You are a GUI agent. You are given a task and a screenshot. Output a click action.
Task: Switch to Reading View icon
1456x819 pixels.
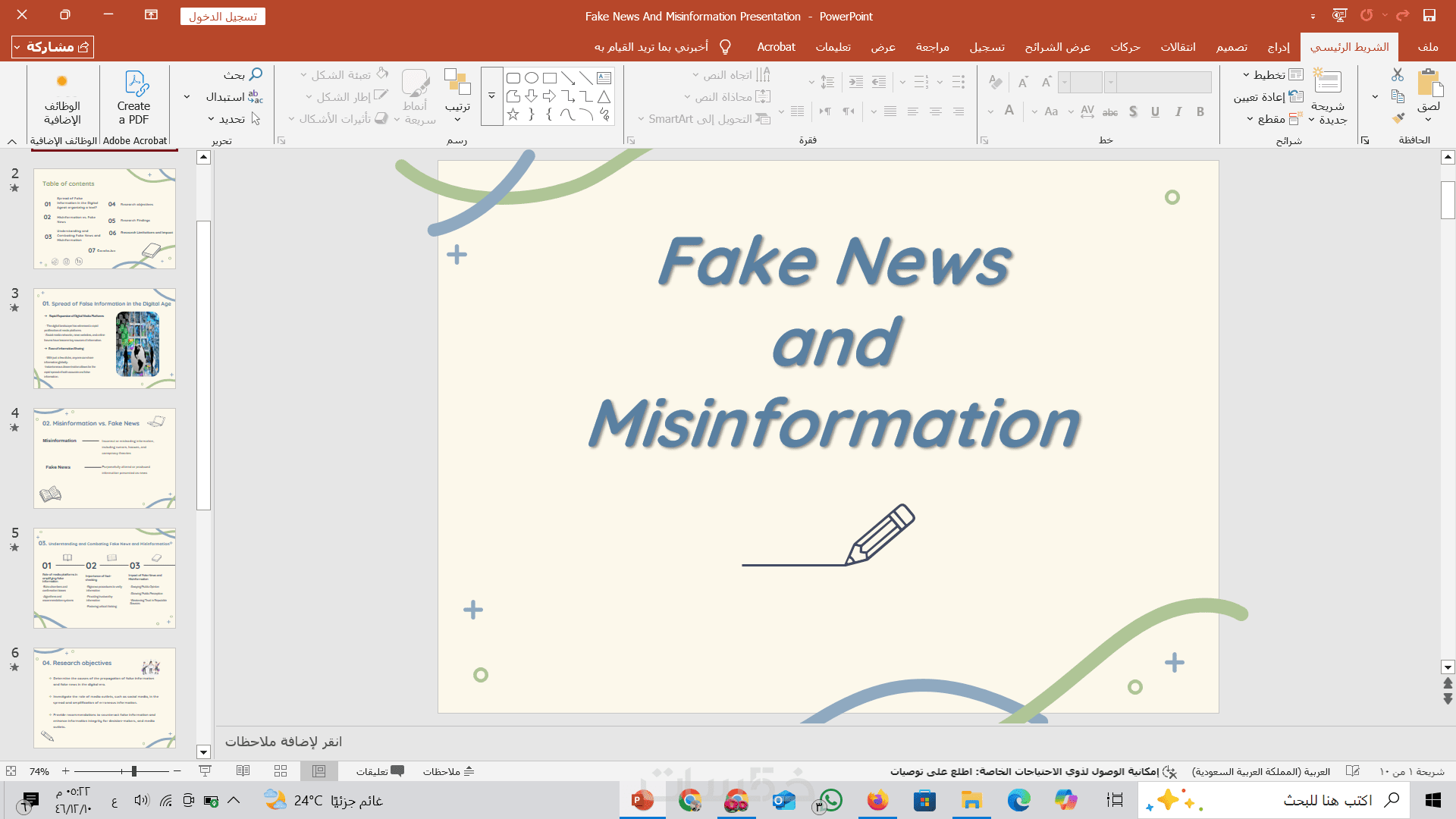[243, 771]
